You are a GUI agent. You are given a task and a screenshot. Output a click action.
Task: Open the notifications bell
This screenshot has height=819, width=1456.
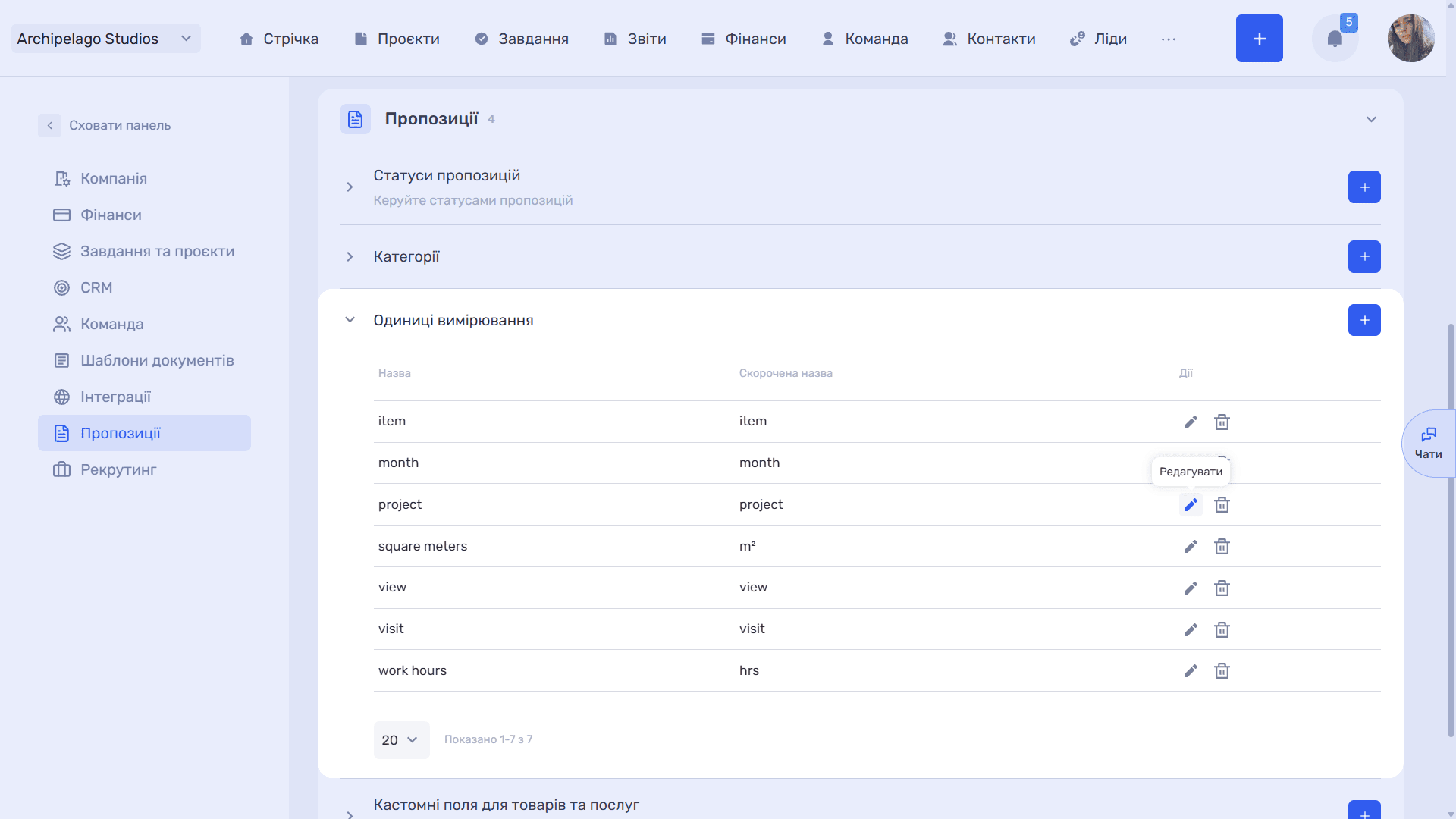(x=1335, y=38)
